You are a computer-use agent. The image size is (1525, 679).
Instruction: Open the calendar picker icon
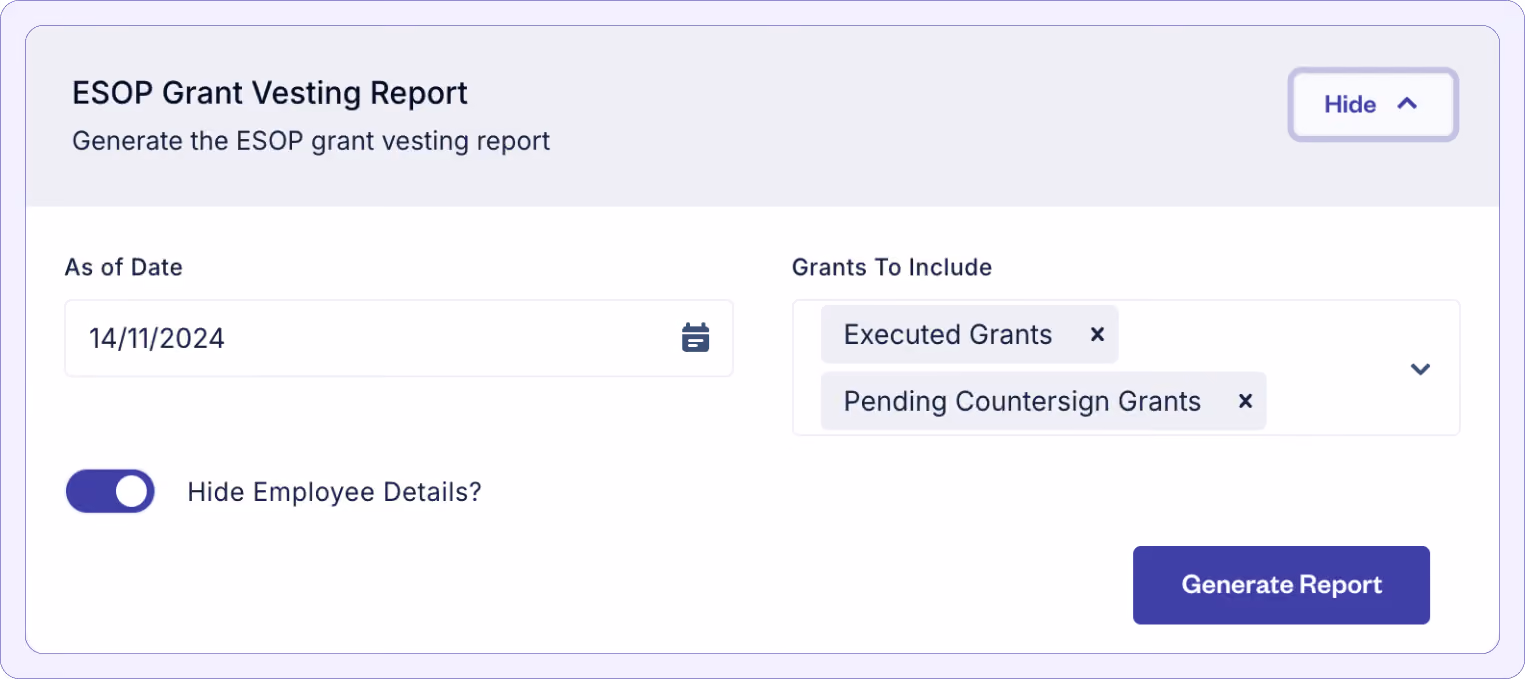click(x=695, y=338)
